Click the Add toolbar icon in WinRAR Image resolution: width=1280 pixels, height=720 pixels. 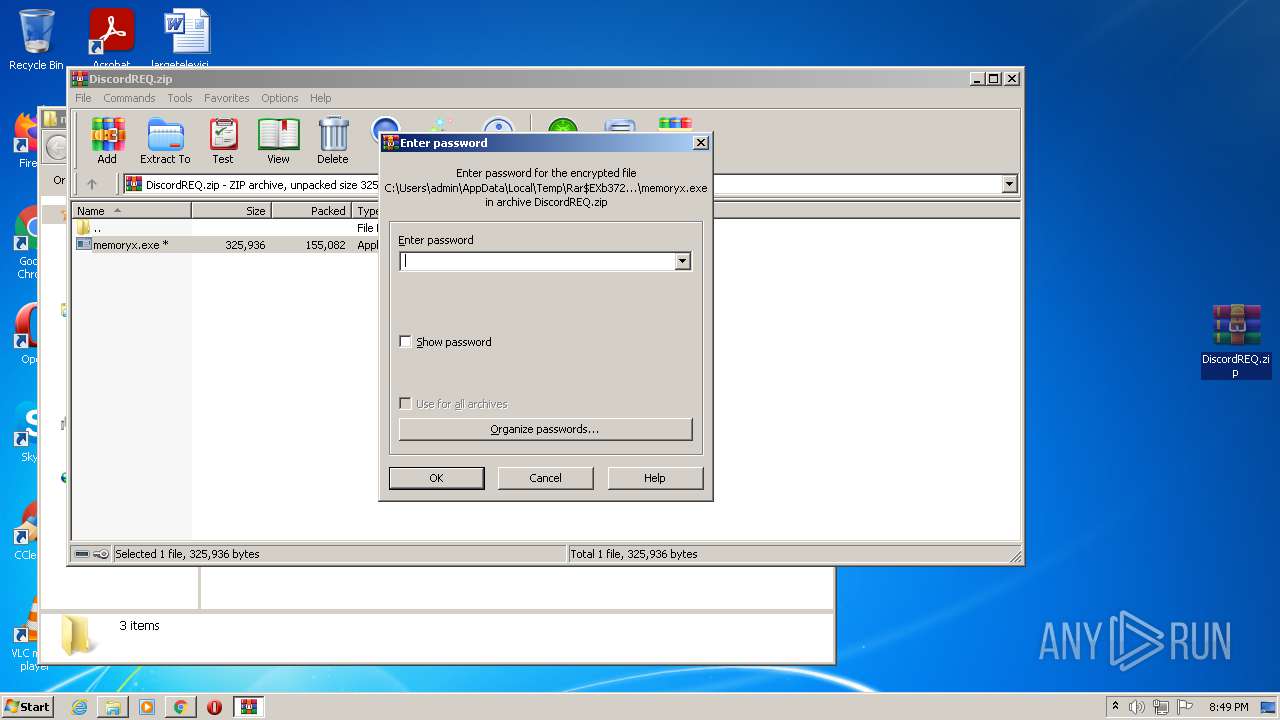click(107, 140)
